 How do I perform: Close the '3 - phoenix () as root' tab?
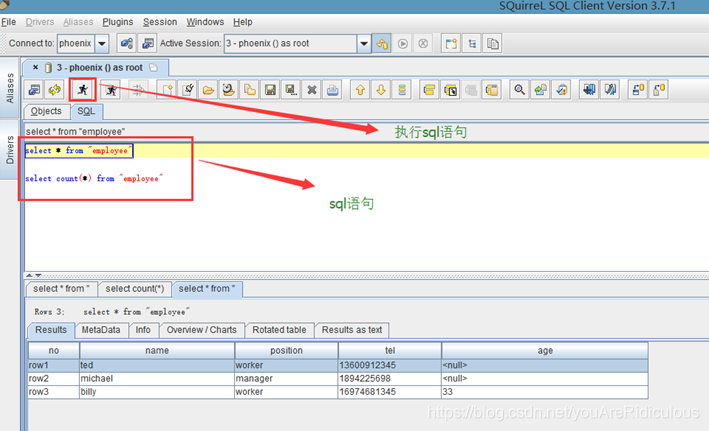[x=35, y=67]
